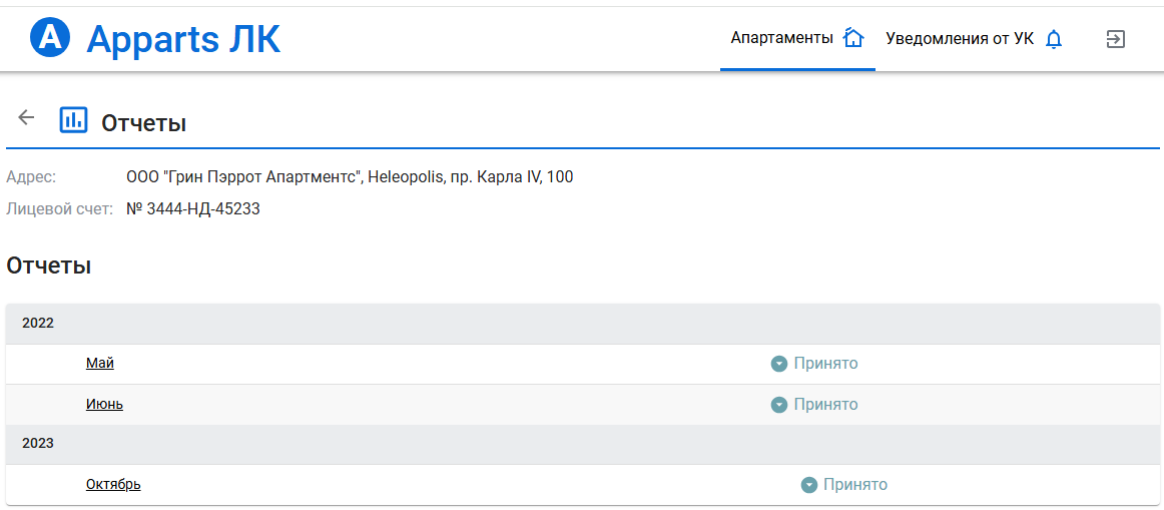Log out using the exit icon
The height and width of the screenshot is (510, 1164).
[x=1116, y=39]
